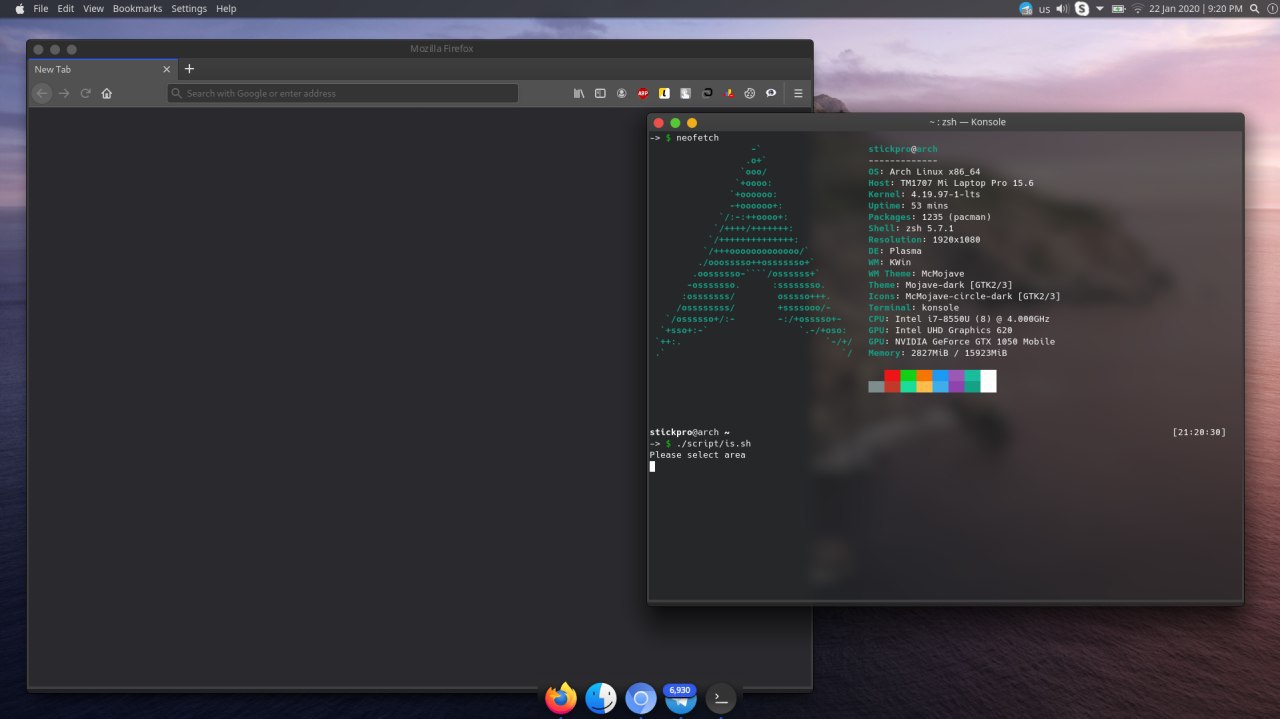Click the 'stickpro@arch' header in neofetch output
Screen dimensions: 1280x719
(x=903, y=149)
